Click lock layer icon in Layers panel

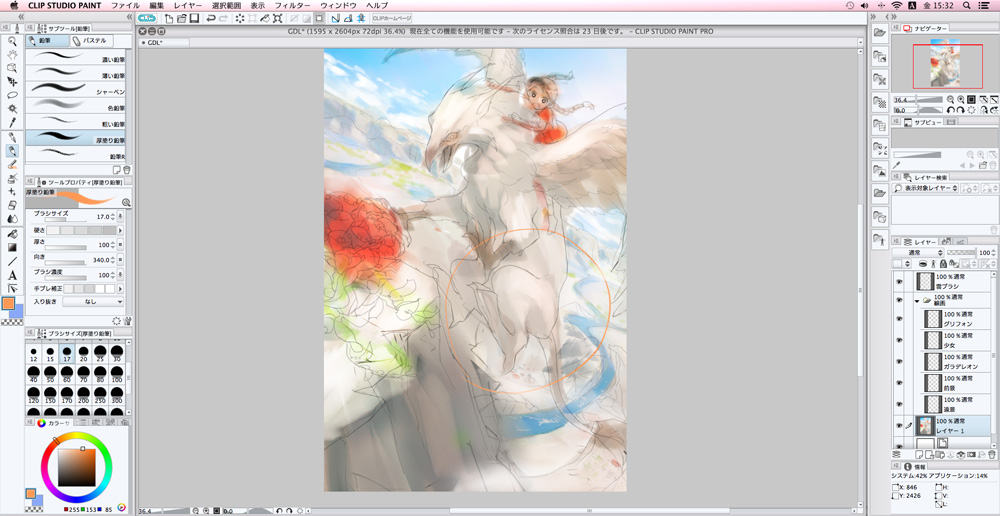944,263
